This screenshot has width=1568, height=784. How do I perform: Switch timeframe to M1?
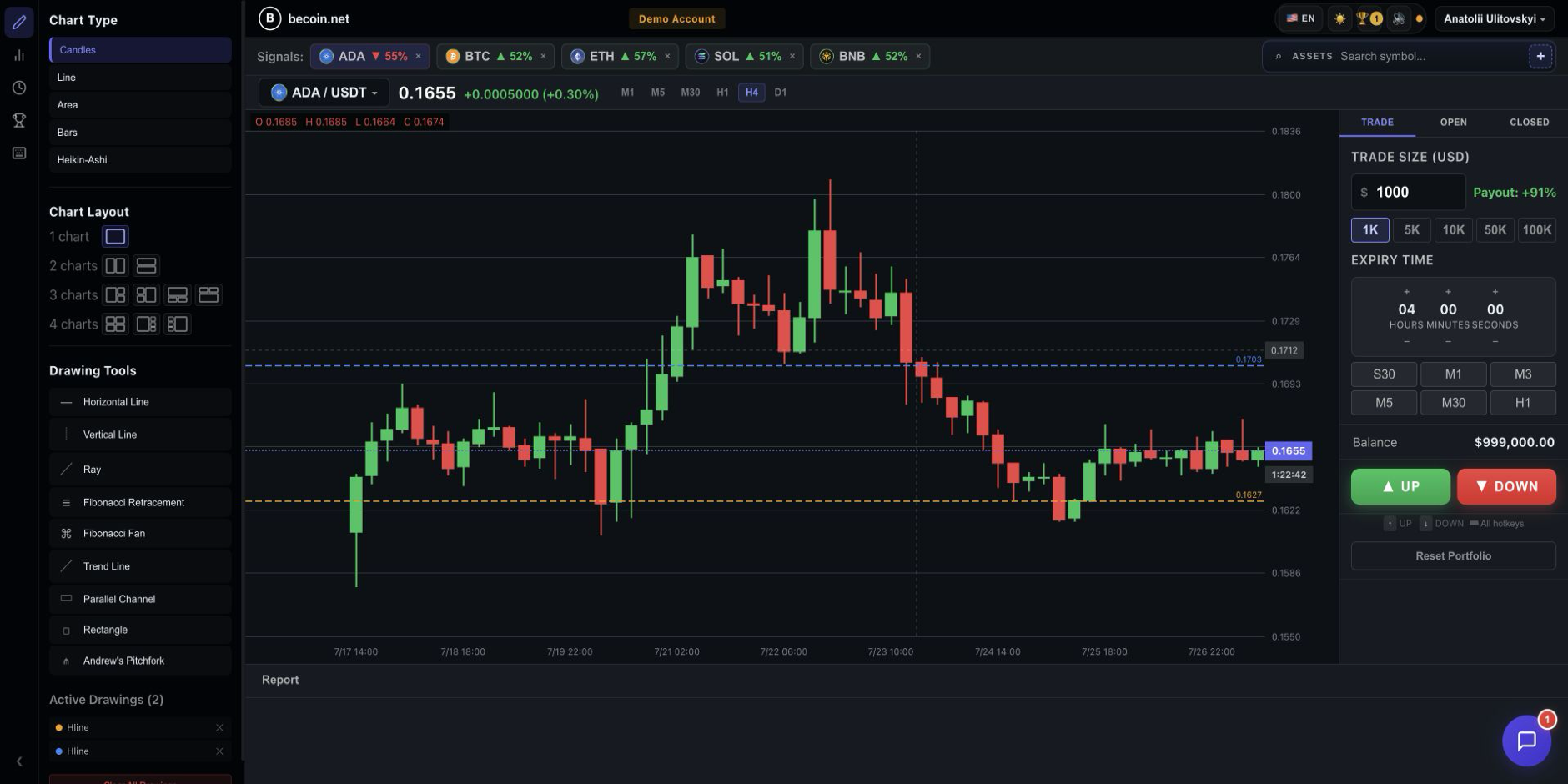click(x=627, y=93)
